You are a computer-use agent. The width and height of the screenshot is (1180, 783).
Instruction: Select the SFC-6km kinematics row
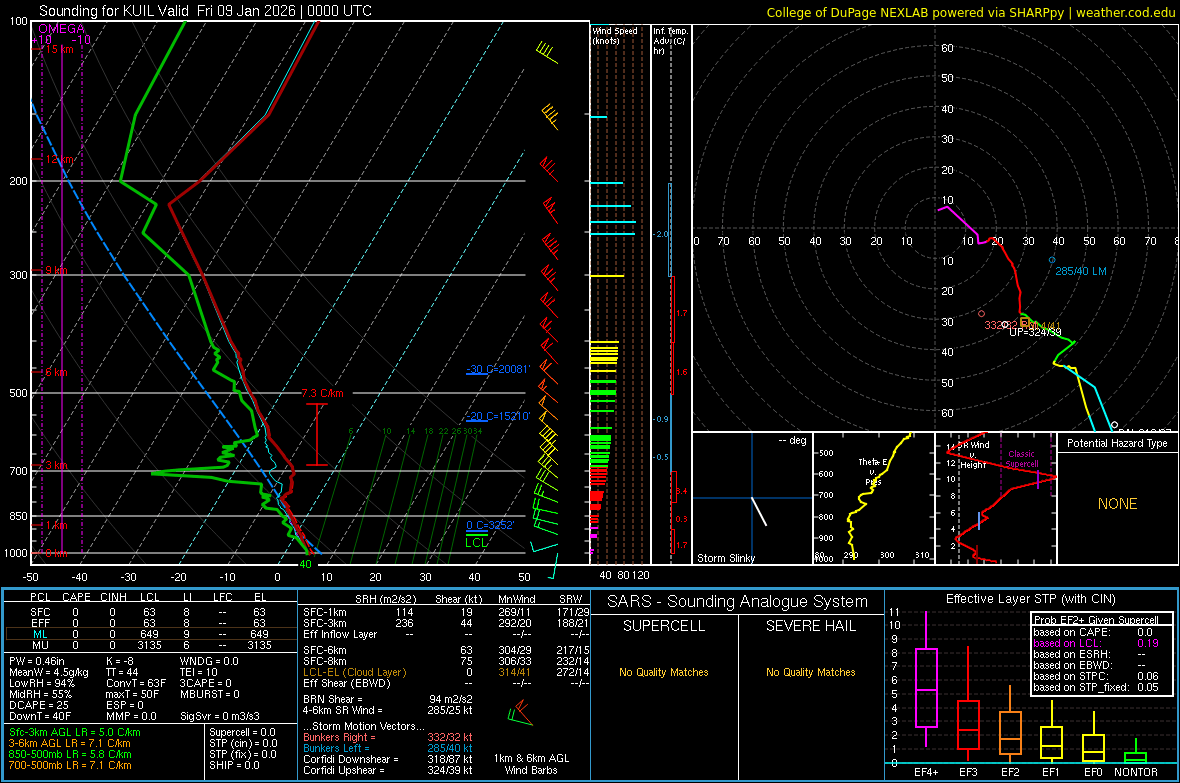(446, 650)
